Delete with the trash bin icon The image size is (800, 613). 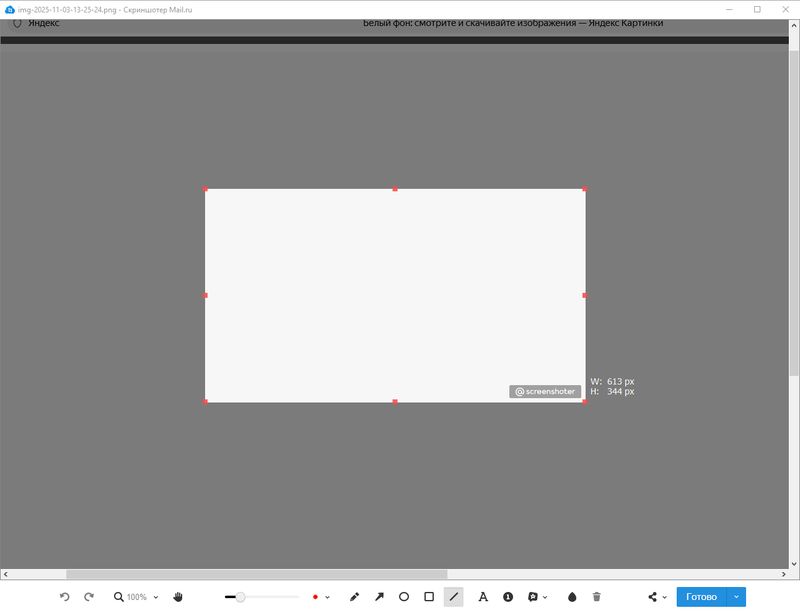[x=597, y=597]
